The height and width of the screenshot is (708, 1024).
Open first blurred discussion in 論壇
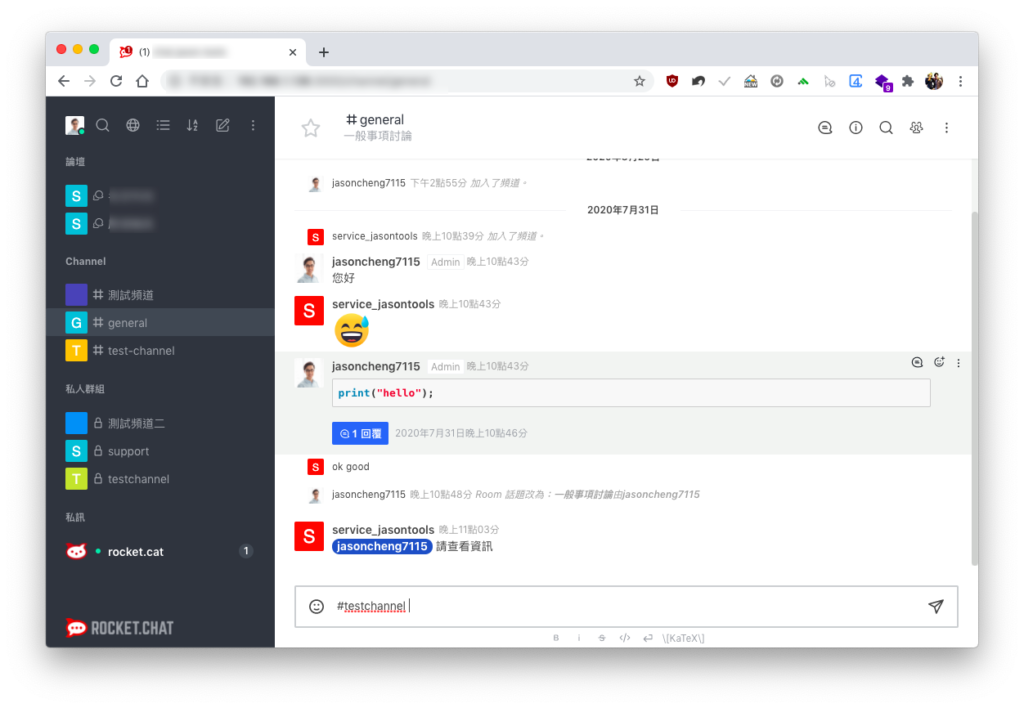pos(161,195)
